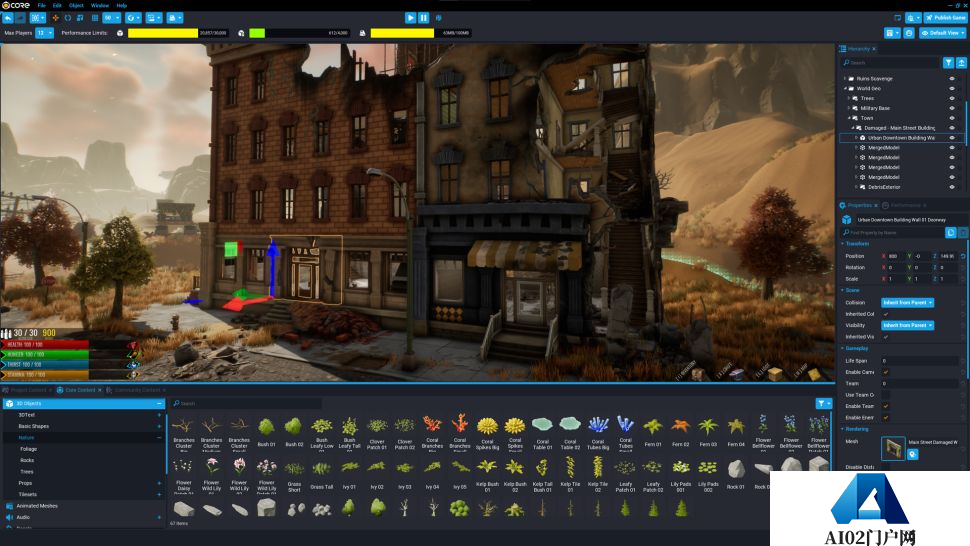Open the Help menu
This screenshot has height=546, width=970.
coord(121,5)
